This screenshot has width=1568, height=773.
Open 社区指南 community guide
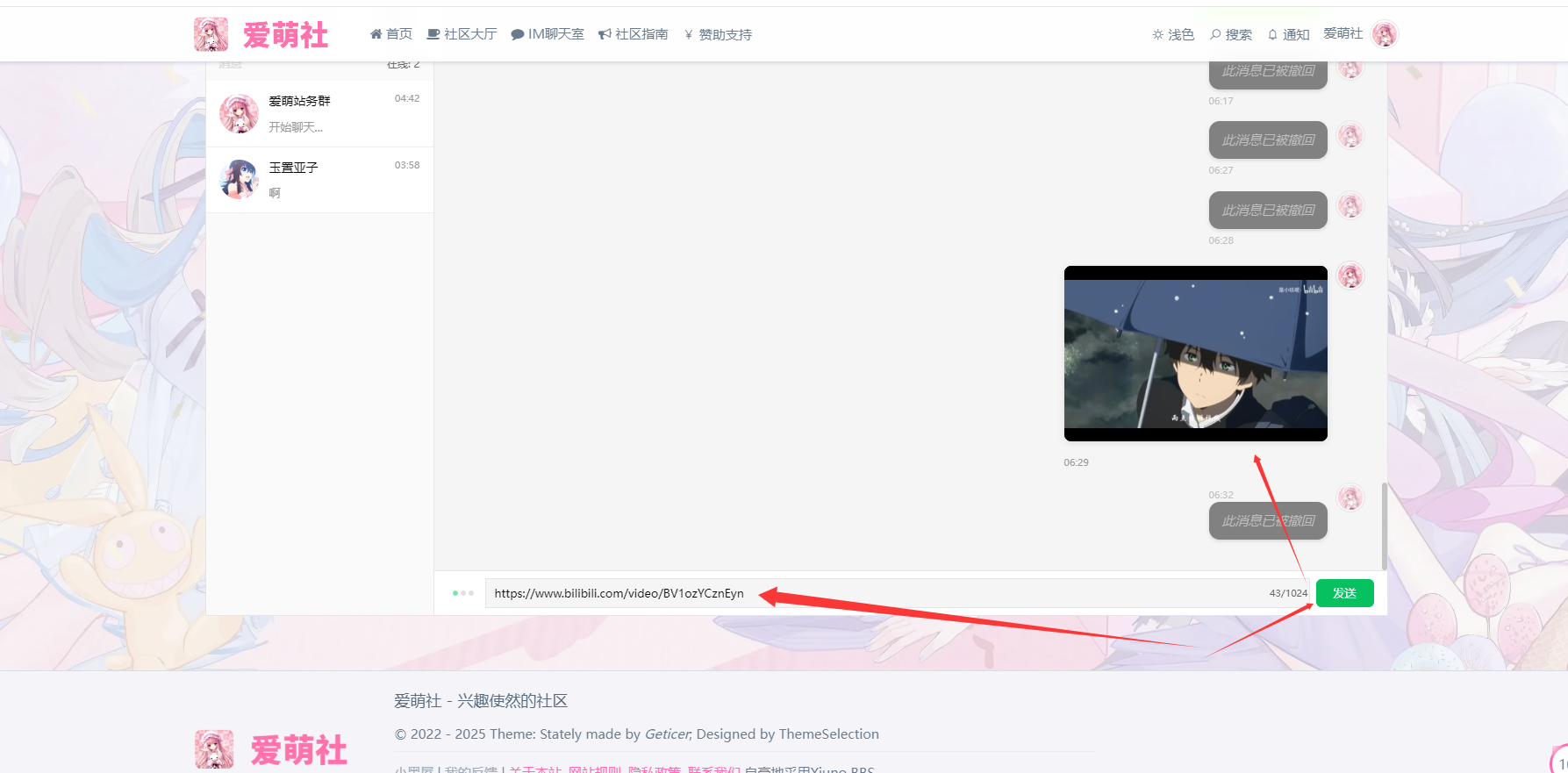(x=633, y=34)
